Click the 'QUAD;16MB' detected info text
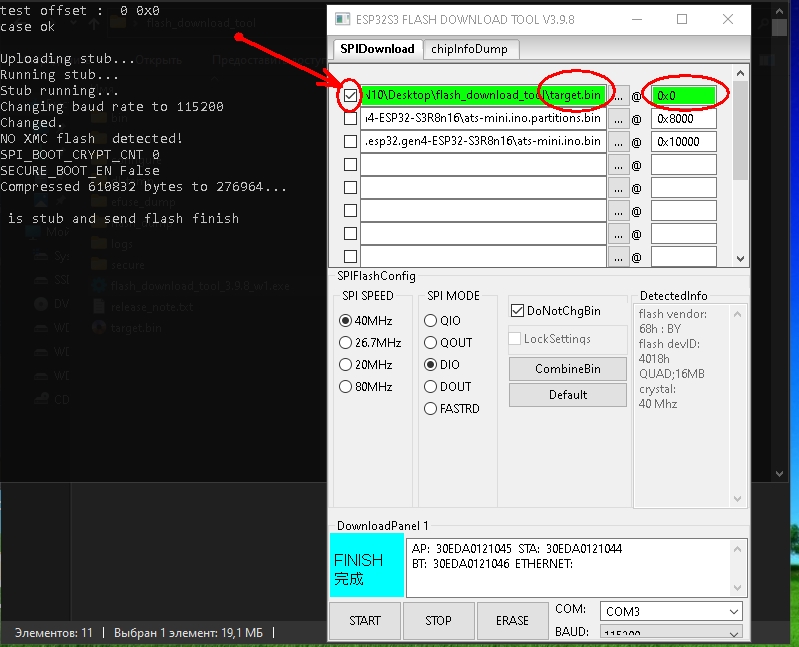 (672, 374)
